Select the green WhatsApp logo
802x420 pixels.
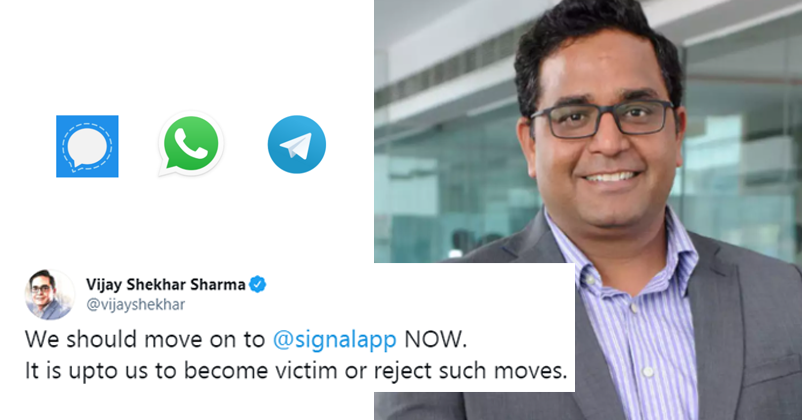191,144
